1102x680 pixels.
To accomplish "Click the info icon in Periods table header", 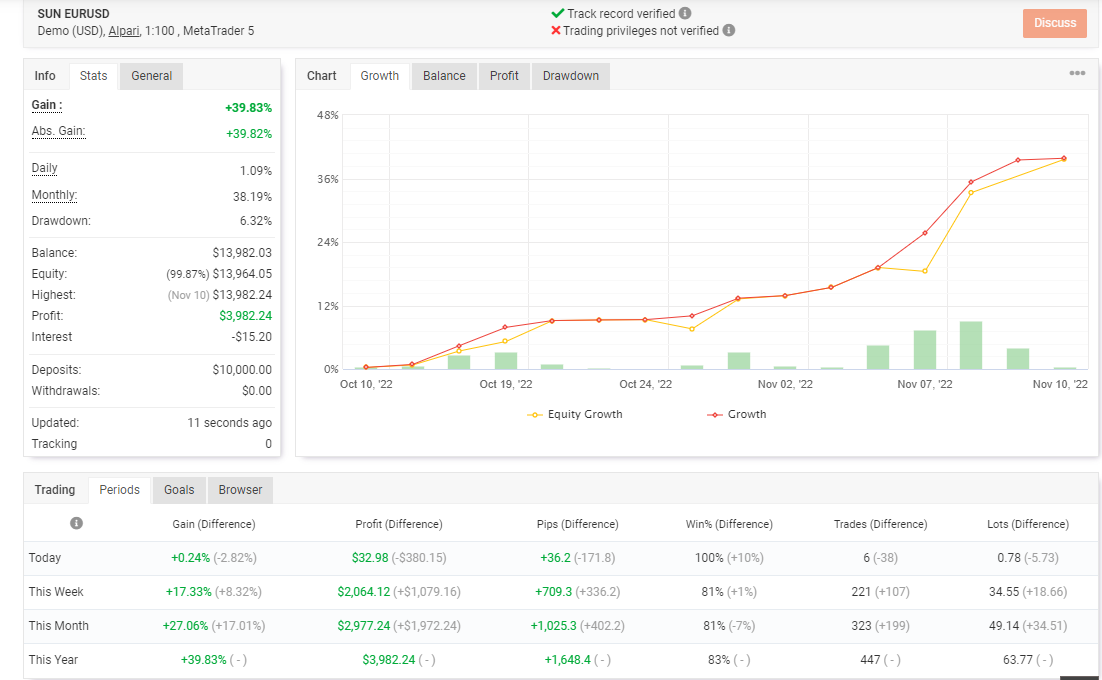I will pyautogui.click(x=76, y=523).
